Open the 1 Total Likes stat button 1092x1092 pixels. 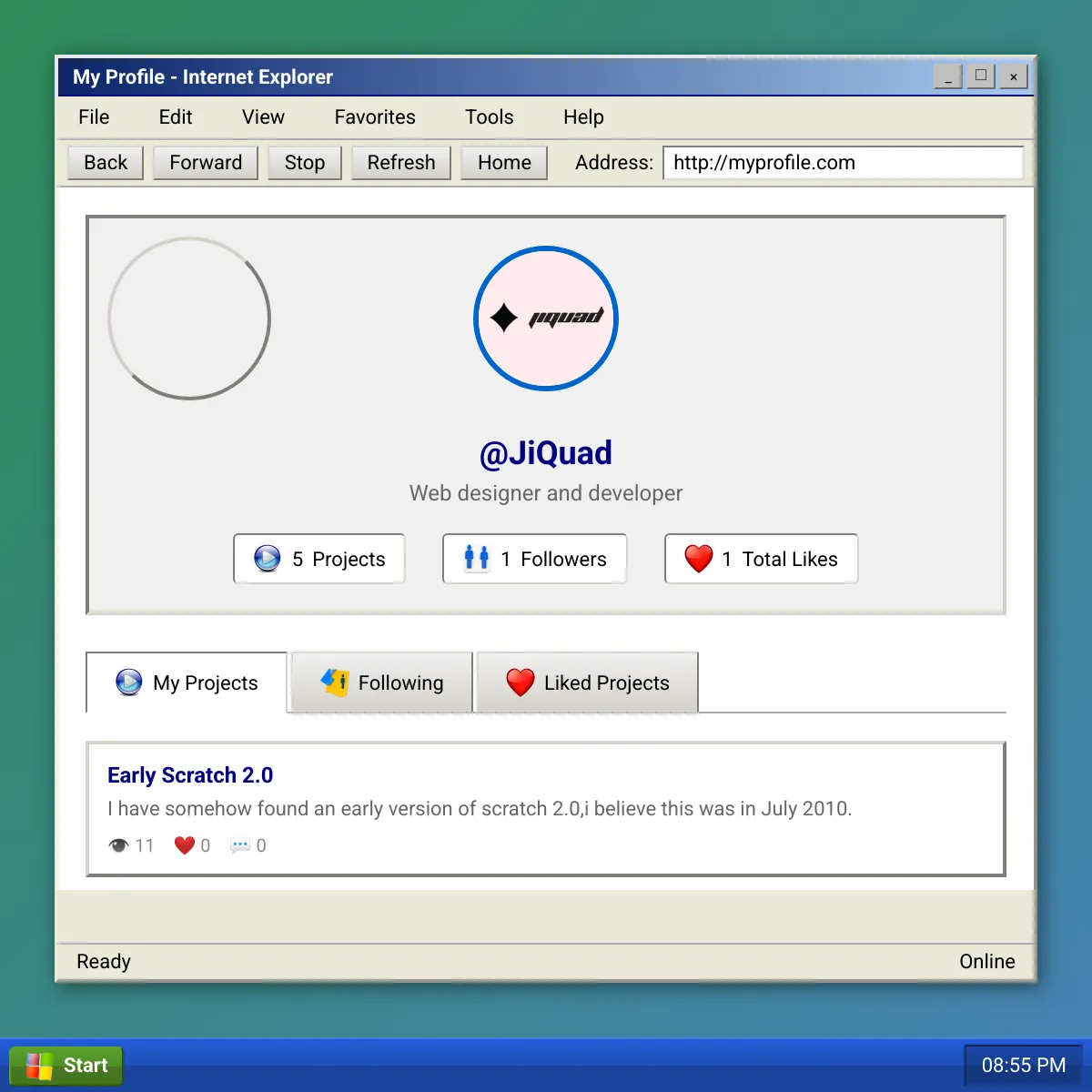click(x=762, y=559)
